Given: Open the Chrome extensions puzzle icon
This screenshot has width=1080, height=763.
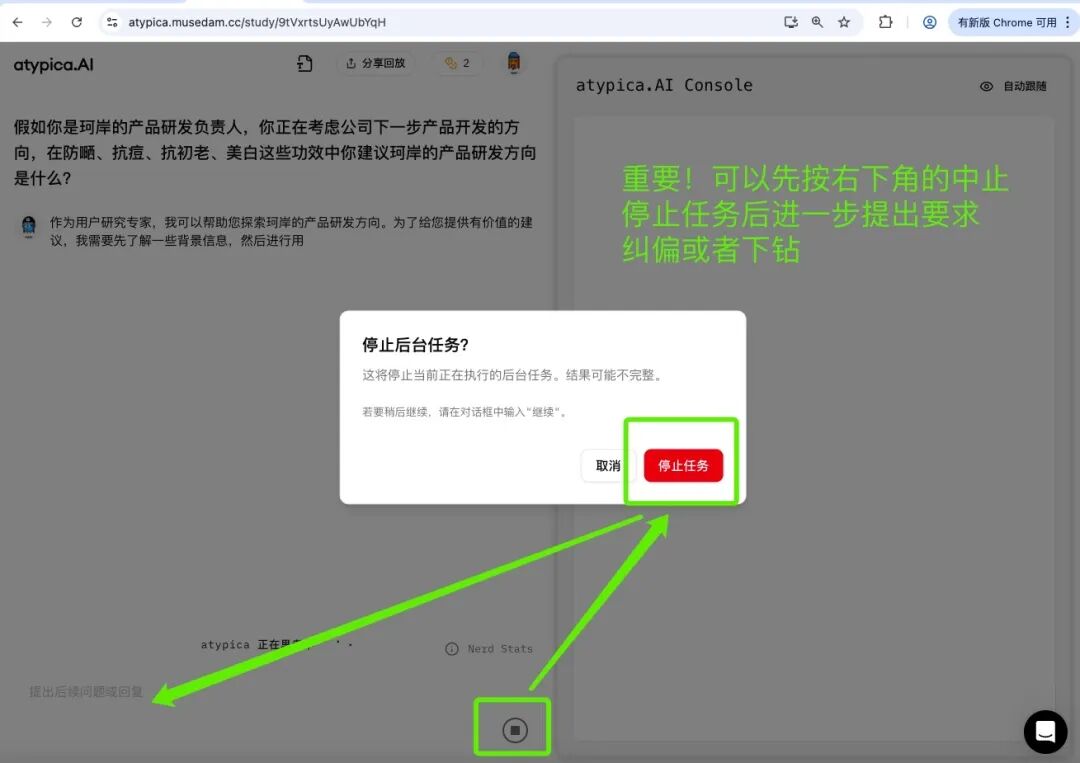Looking at the screenshot, I should tap(885, 21).
